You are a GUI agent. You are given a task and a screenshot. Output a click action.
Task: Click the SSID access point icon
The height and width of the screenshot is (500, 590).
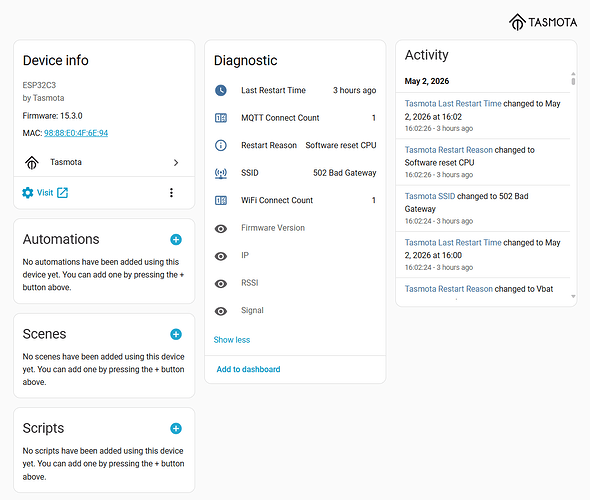pyautogui.click(x=221, y=173)
